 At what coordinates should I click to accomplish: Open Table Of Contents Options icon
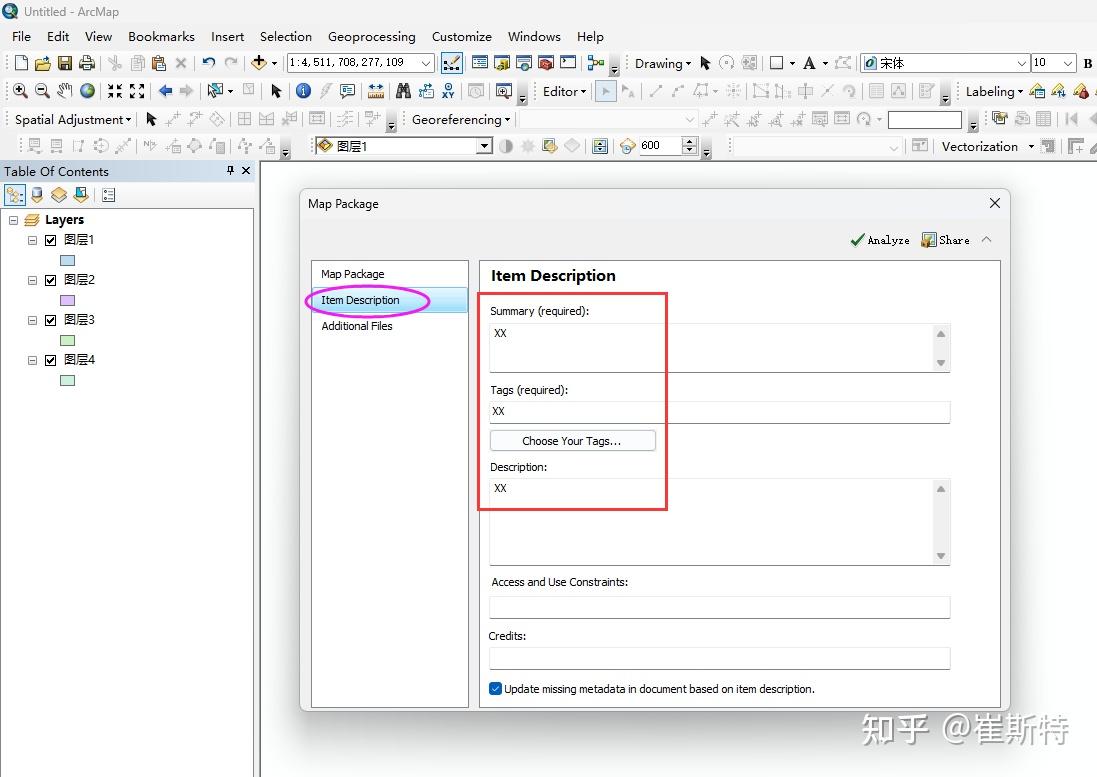108,194
